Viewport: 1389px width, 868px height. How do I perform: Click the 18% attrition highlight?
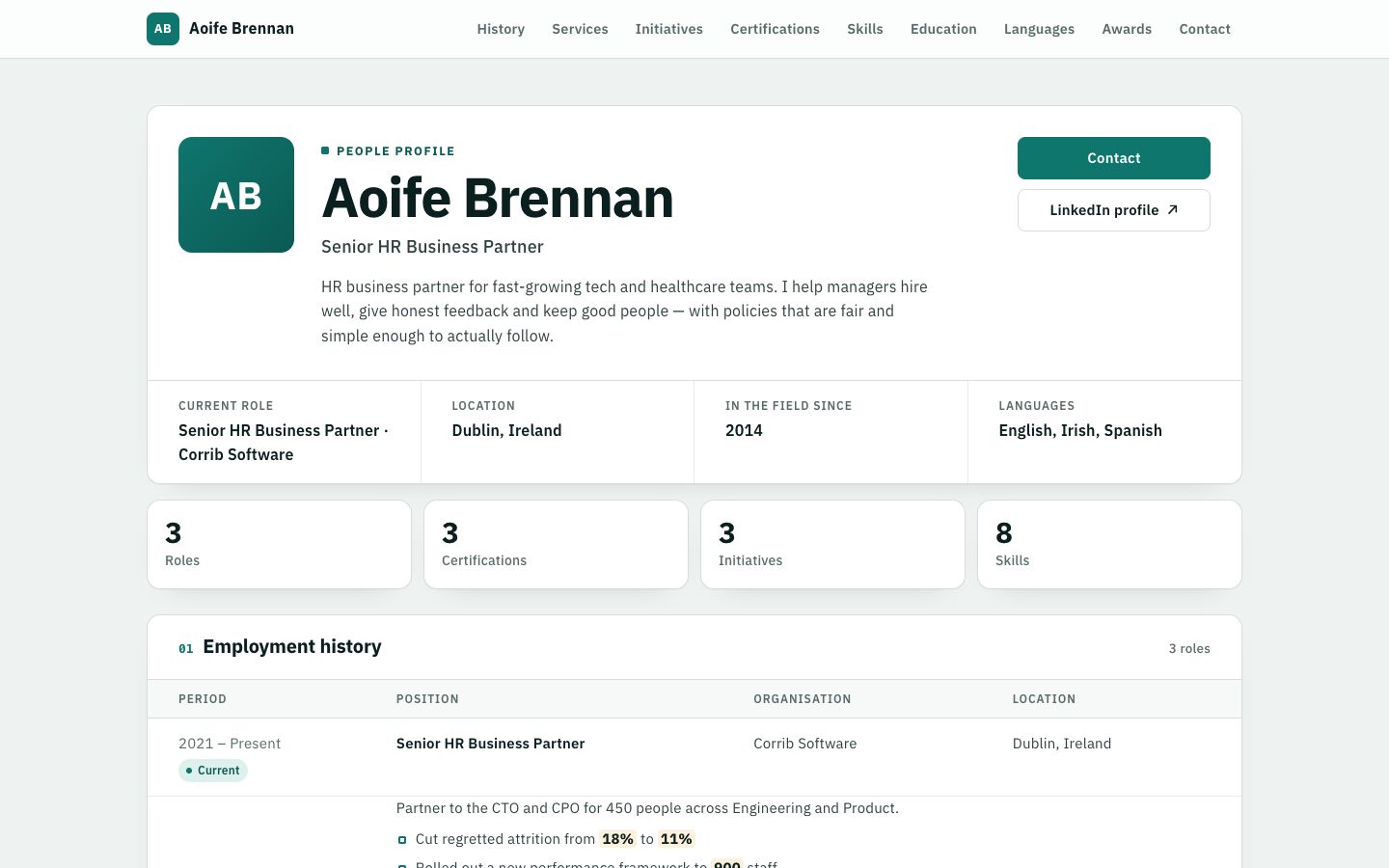point(617,839)
